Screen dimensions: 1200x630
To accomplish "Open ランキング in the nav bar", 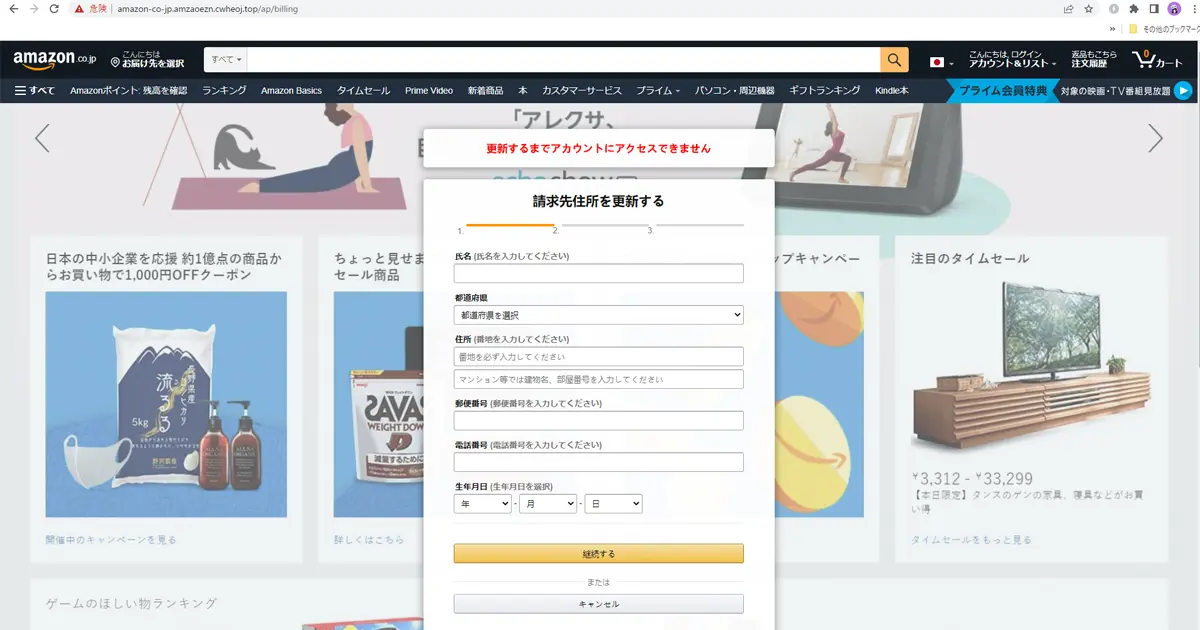I will 224,91.
